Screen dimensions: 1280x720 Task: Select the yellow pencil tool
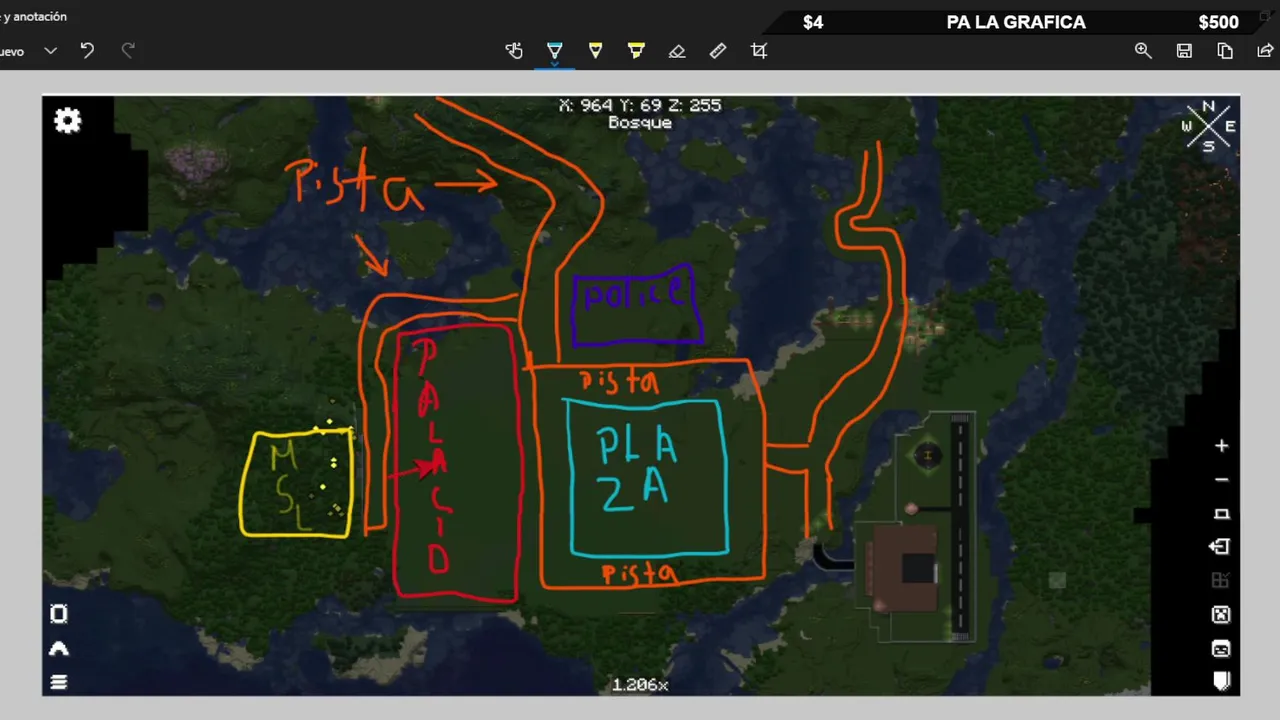[596, 51]
